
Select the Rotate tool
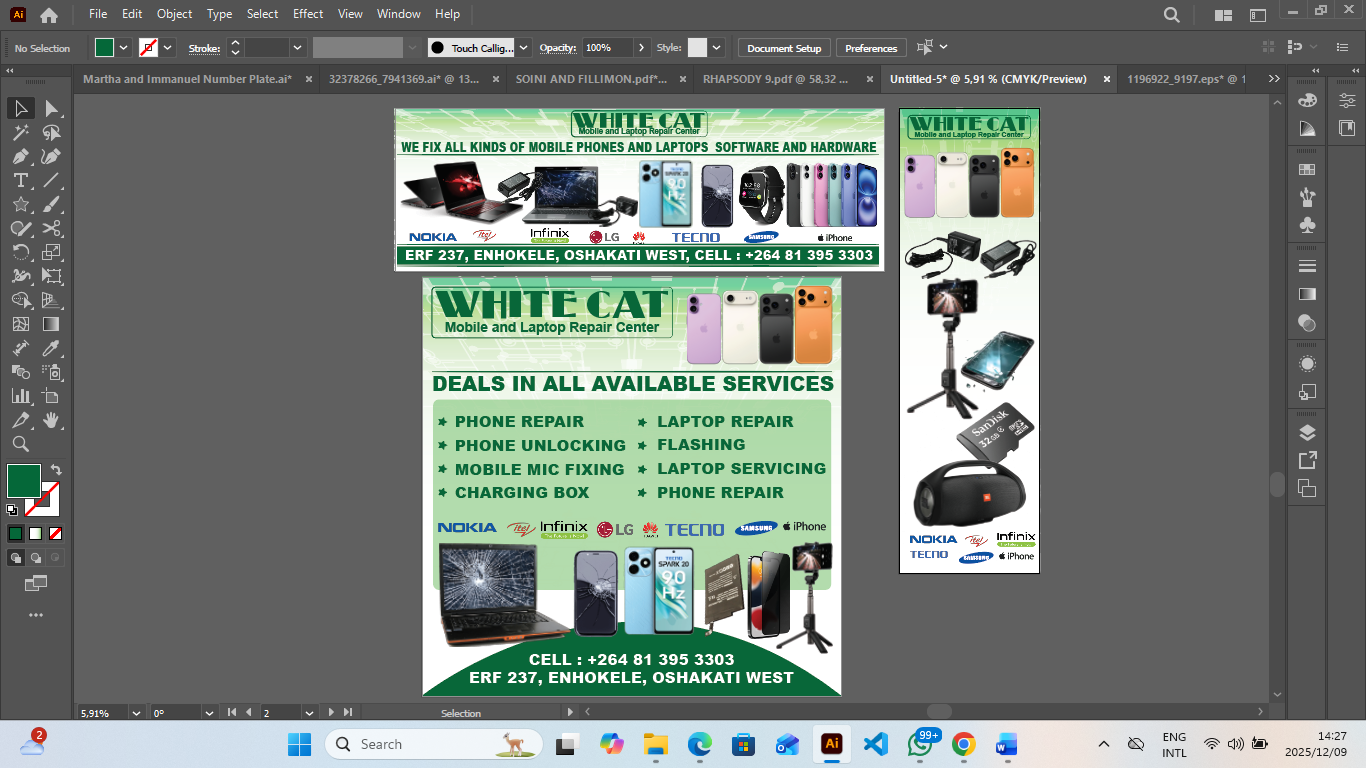coord(20,252)
